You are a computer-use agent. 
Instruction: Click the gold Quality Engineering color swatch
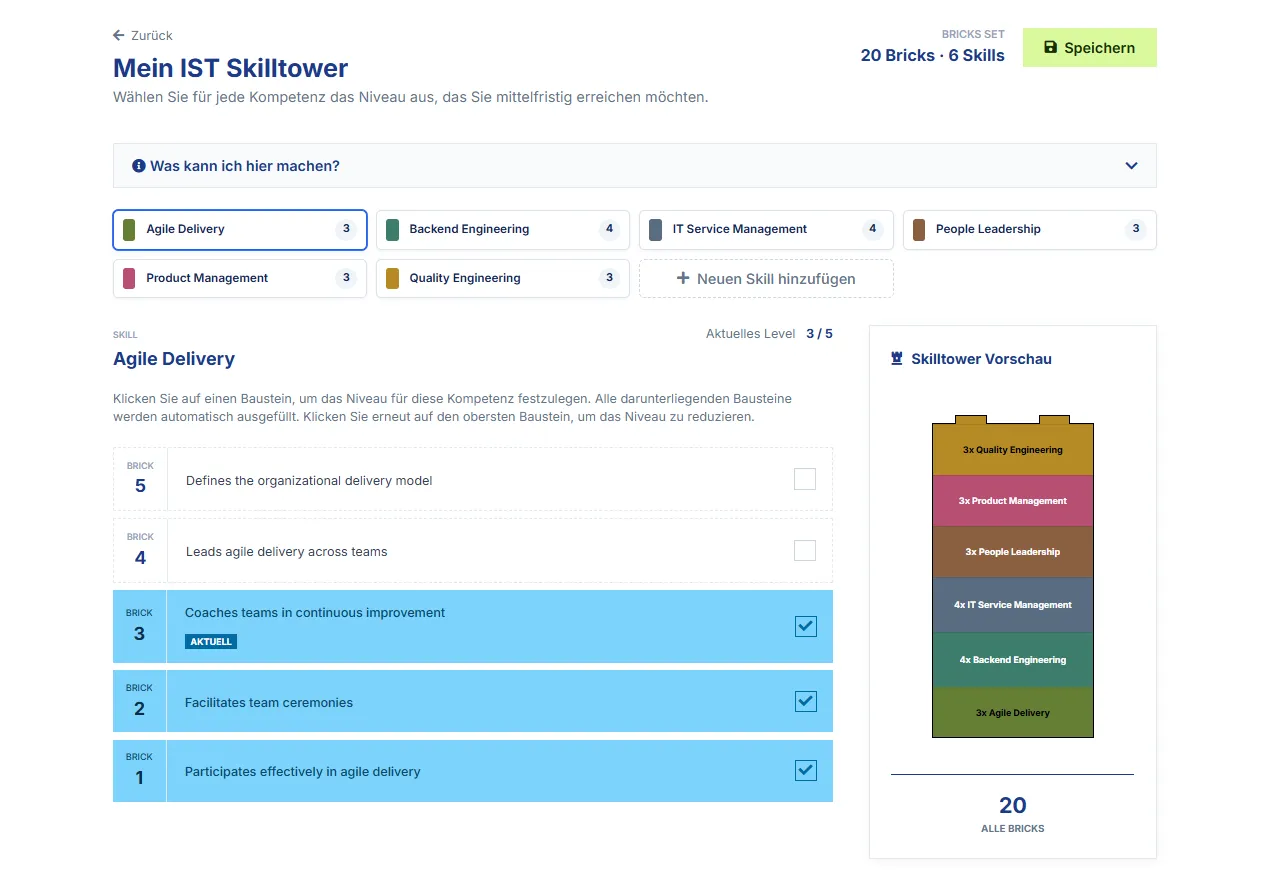click(392, 278)
